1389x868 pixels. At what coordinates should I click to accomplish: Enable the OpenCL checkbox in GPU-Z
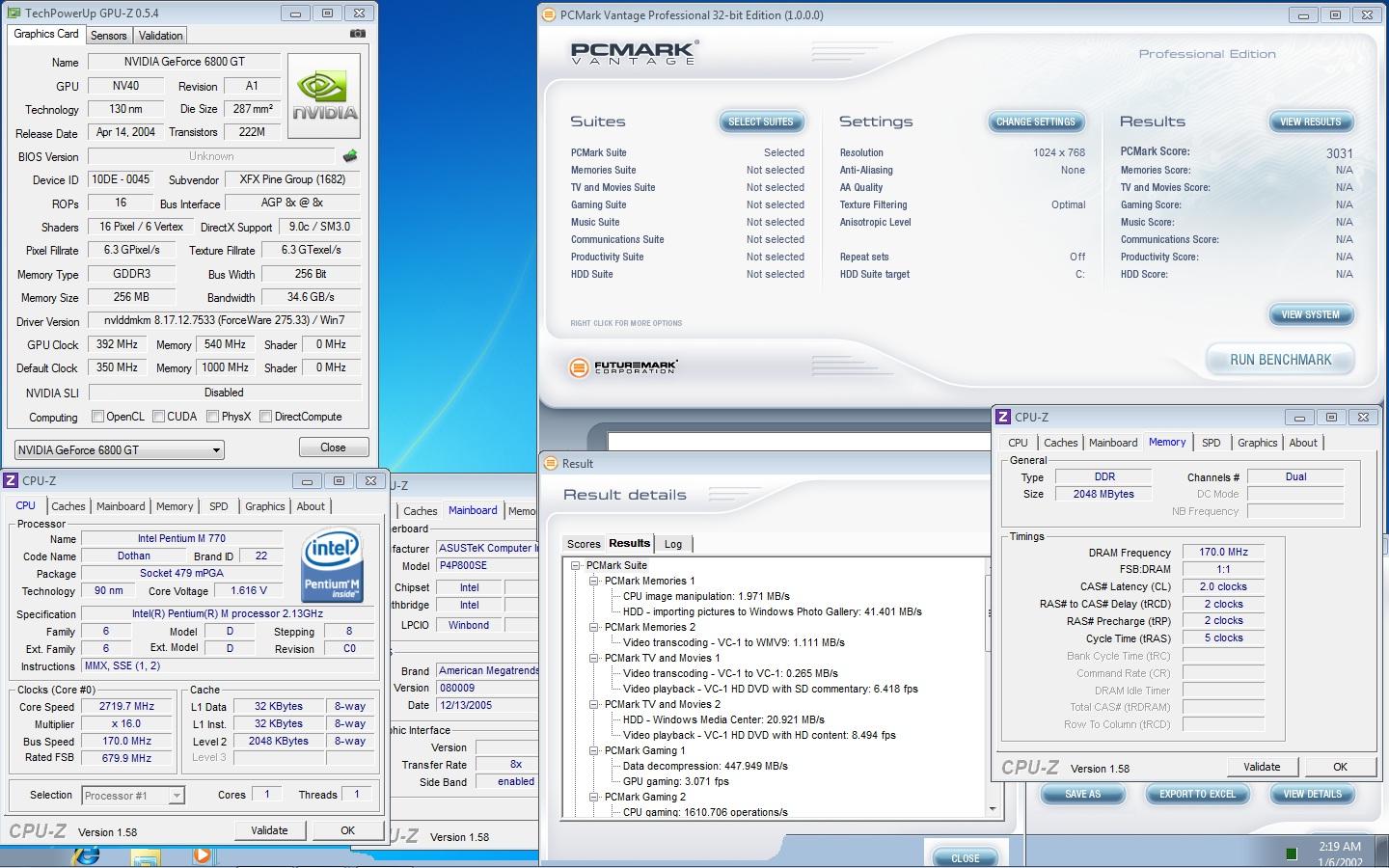coord(97,417)
